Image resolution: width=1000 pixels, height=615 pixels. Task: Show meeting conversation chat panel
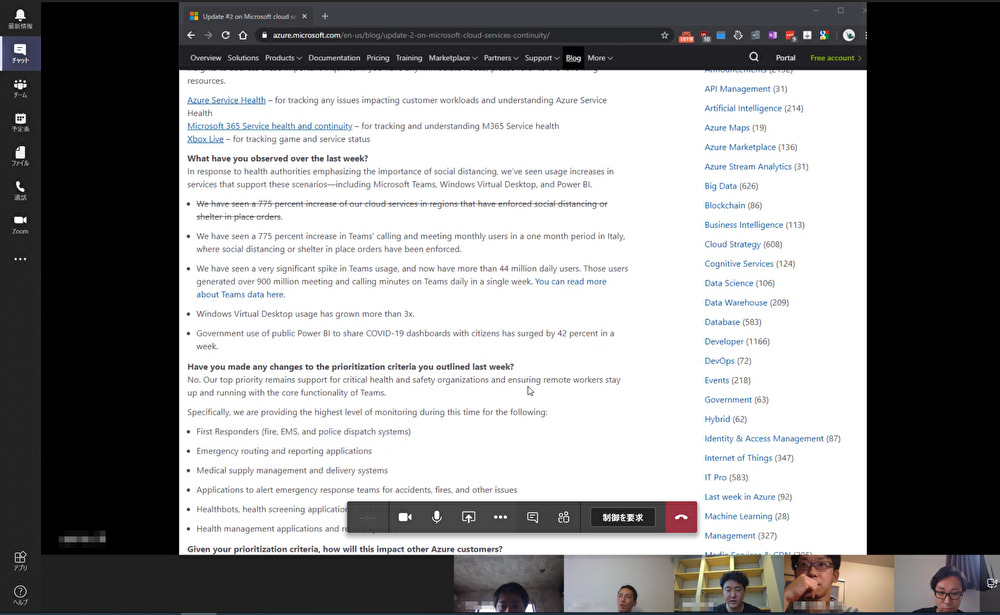(533, 517)
